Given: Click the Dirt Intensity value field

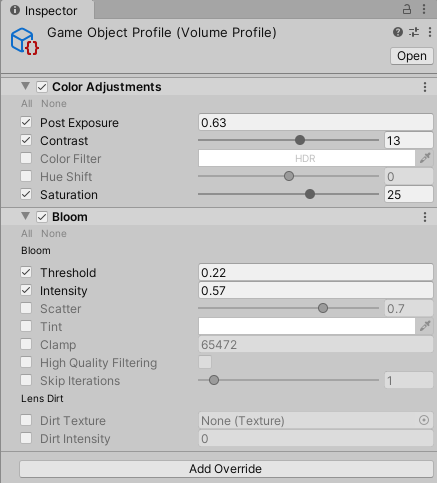Looking at the screenshot, I should pos(316,438).
